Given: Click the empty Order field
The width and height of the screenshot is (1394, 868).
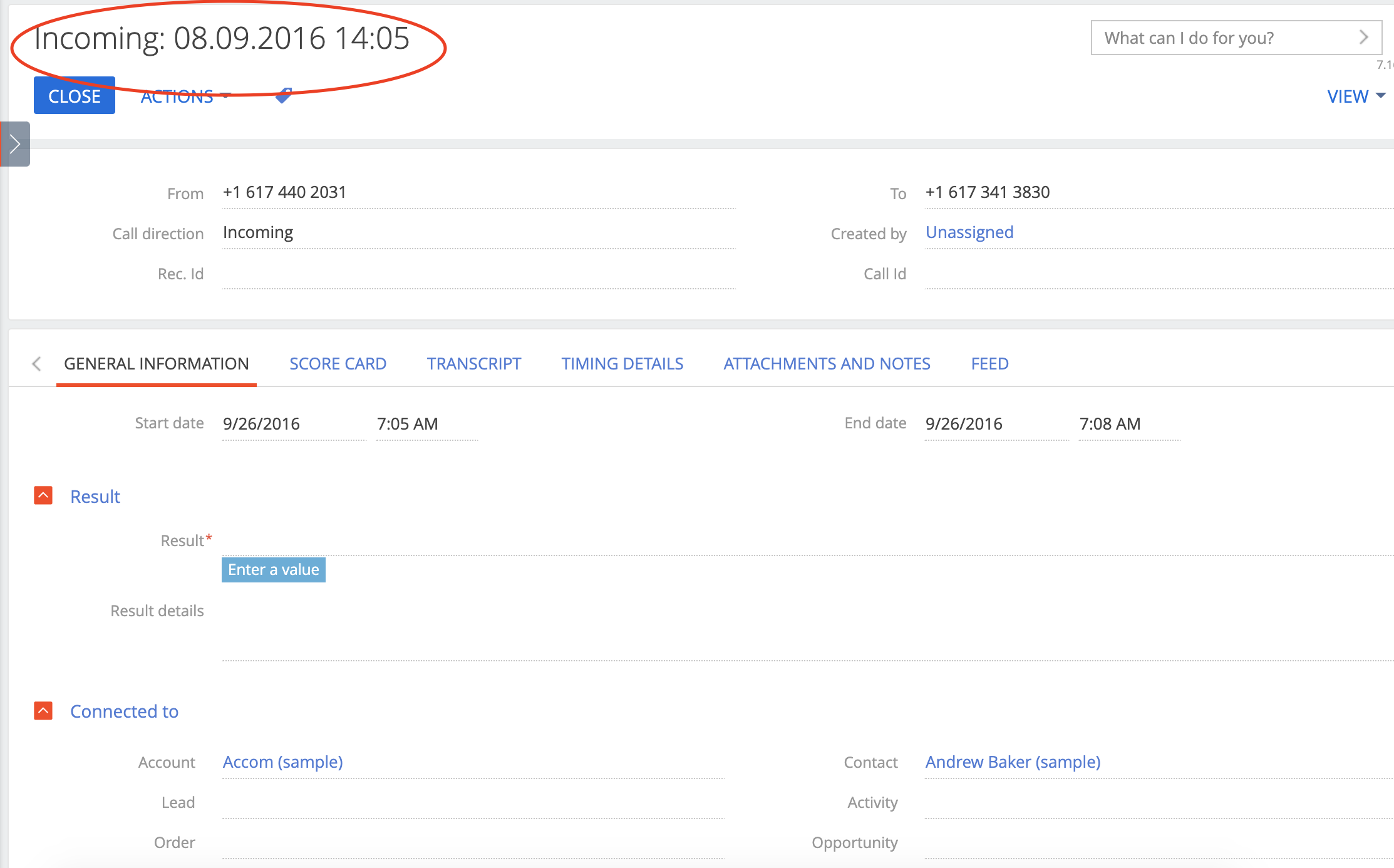Looking at the screenshot, I should coord(473,843).
